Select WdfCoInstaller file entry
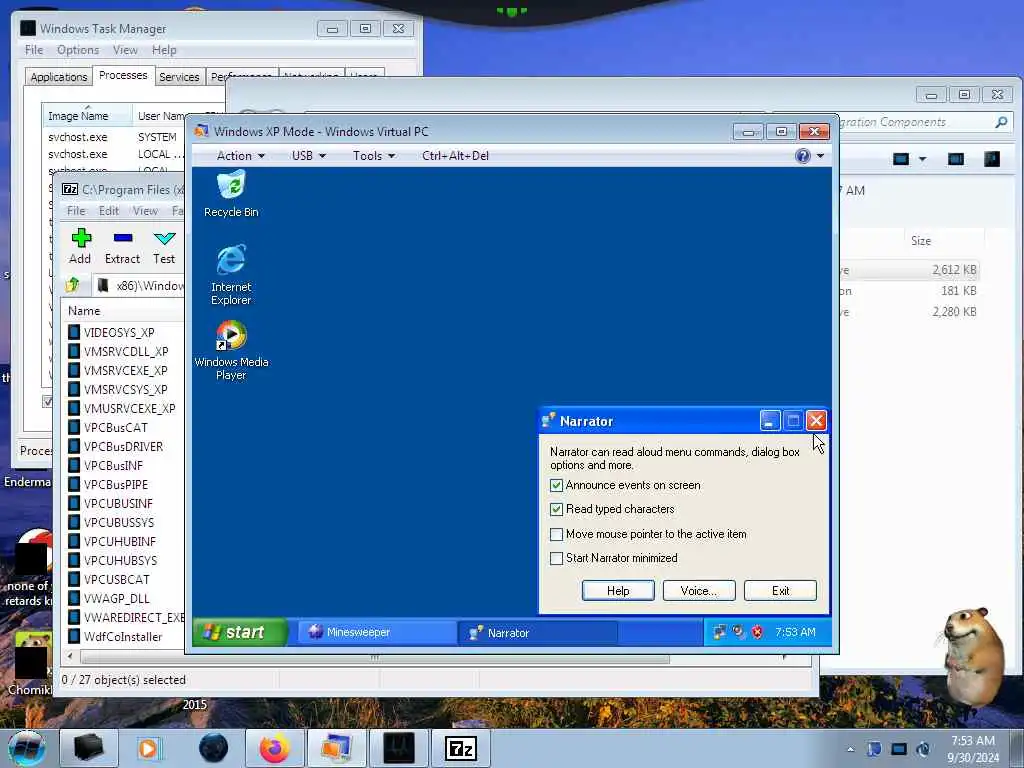Viewport: 1024px width, 768px height. click(123, 637)
